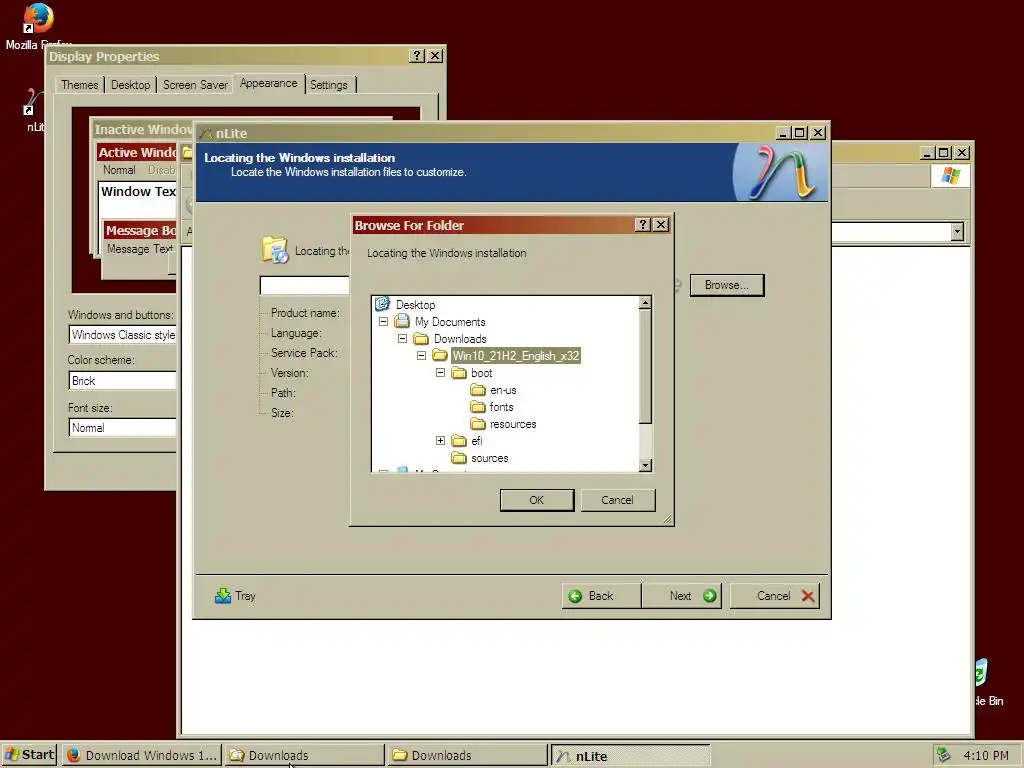1024x768 pixels.
Task: Select the Downloads folder icon in tree
Action: click(421, 338)
